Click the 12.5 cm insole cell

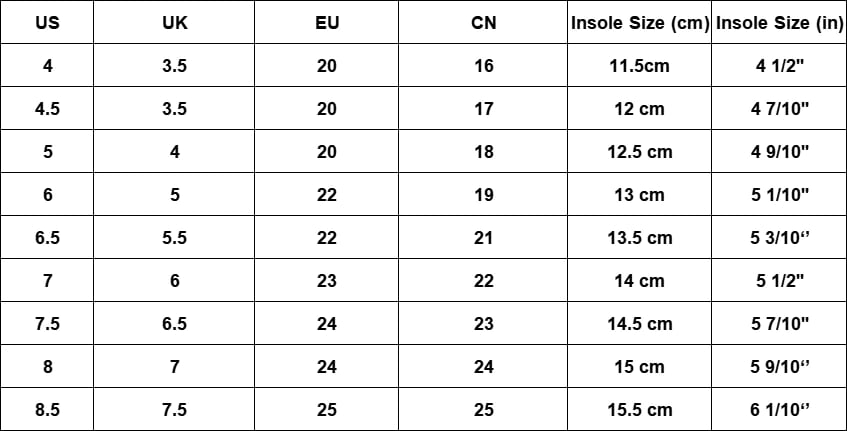point(639,152)
